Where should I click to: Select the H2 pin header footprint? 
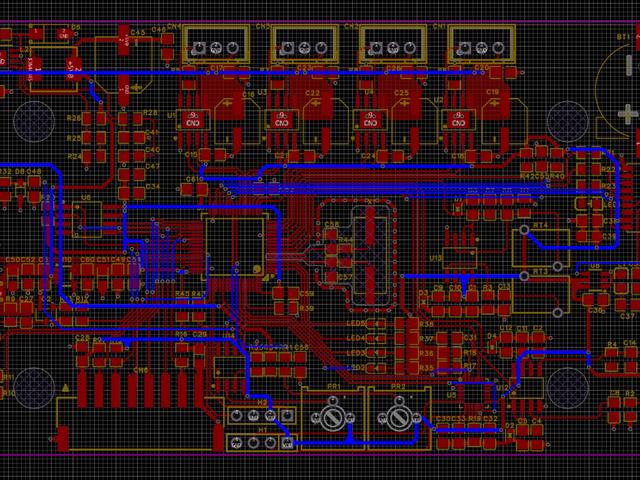262,416
